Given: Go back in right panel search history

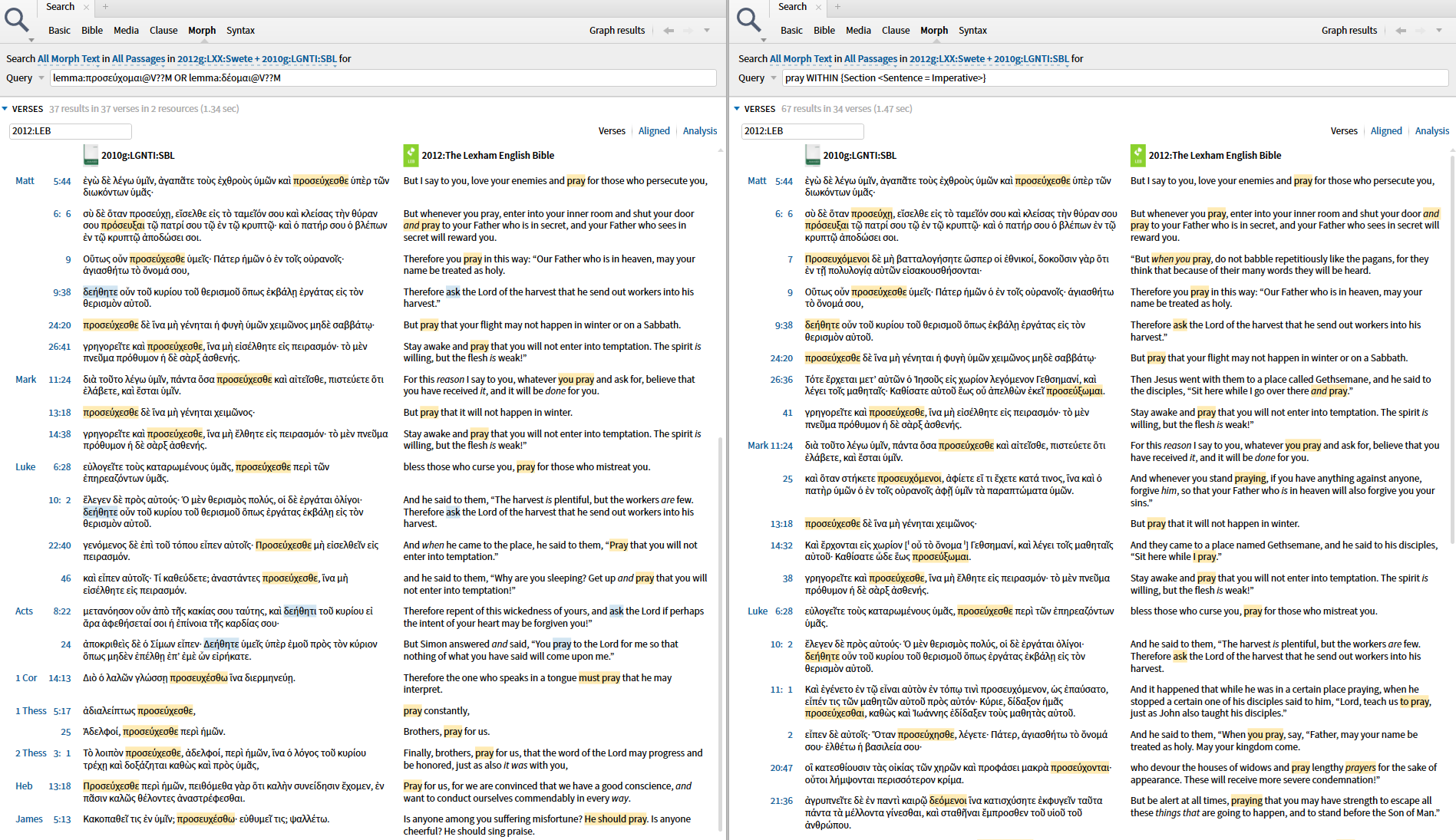Looking at the screenshot, I should pyautogui.click(x=1401, y=31).
